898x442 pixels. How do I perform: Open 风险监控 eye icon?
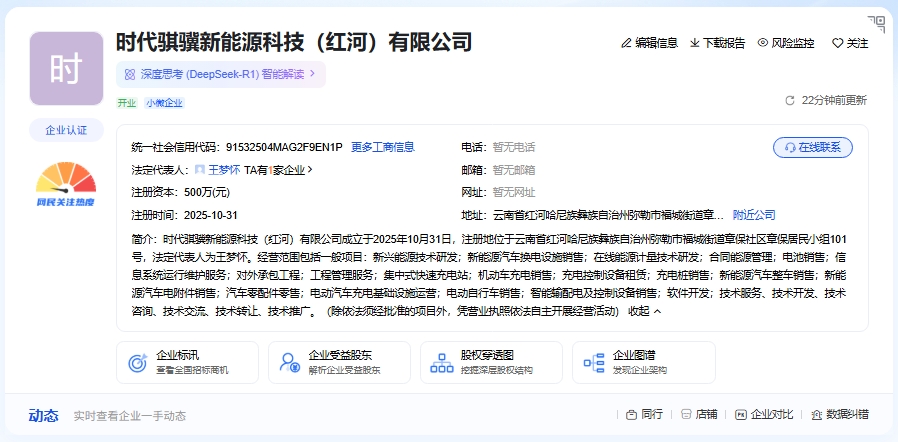click(762, 43)
